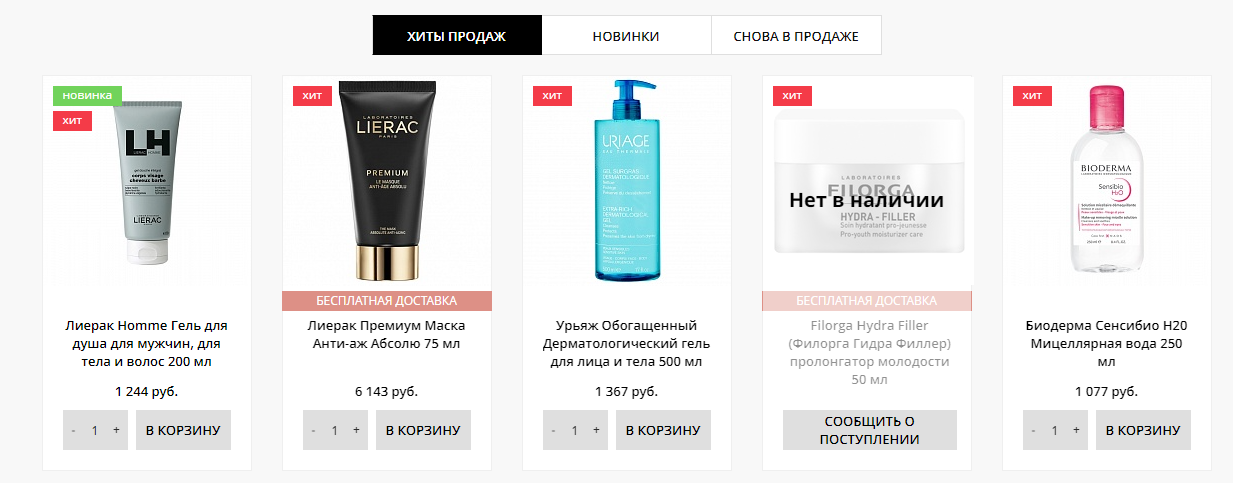
Task: Open Filorga Hydra Filler product title link
Action: tap(867, 353)
